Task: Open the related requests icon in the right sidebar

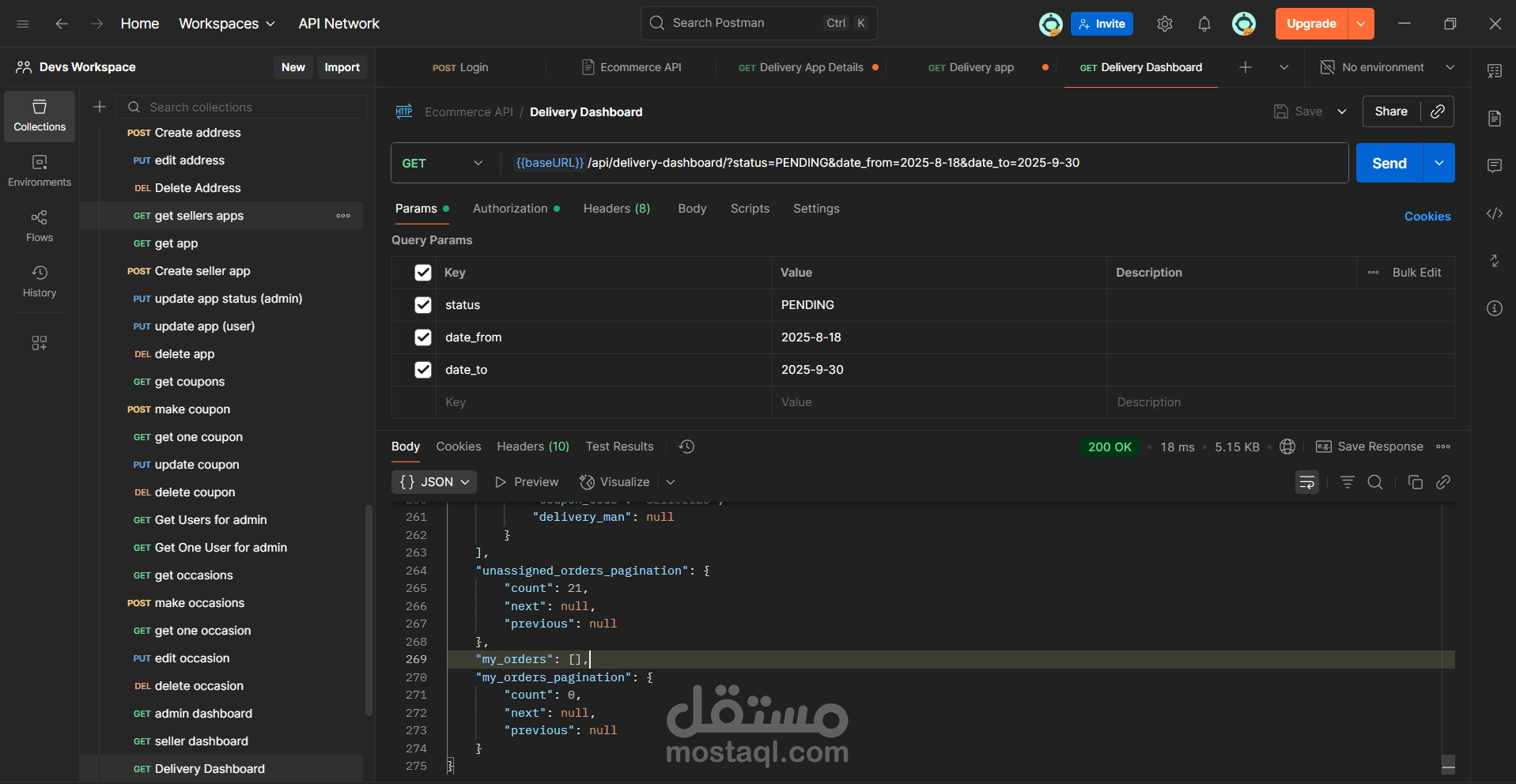Action: (x=1495, y=261)
